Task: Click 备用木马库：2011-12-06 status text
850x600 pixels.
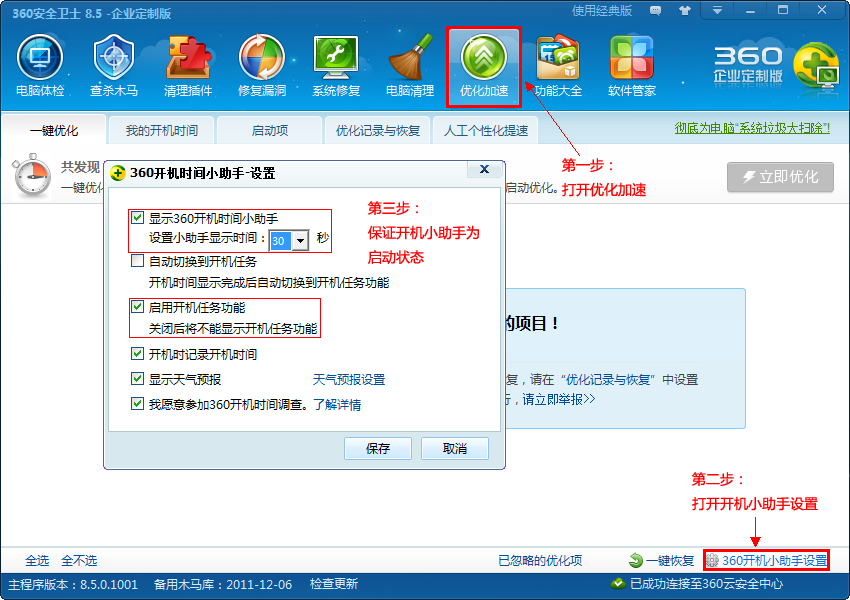Action: click(223, 584)
